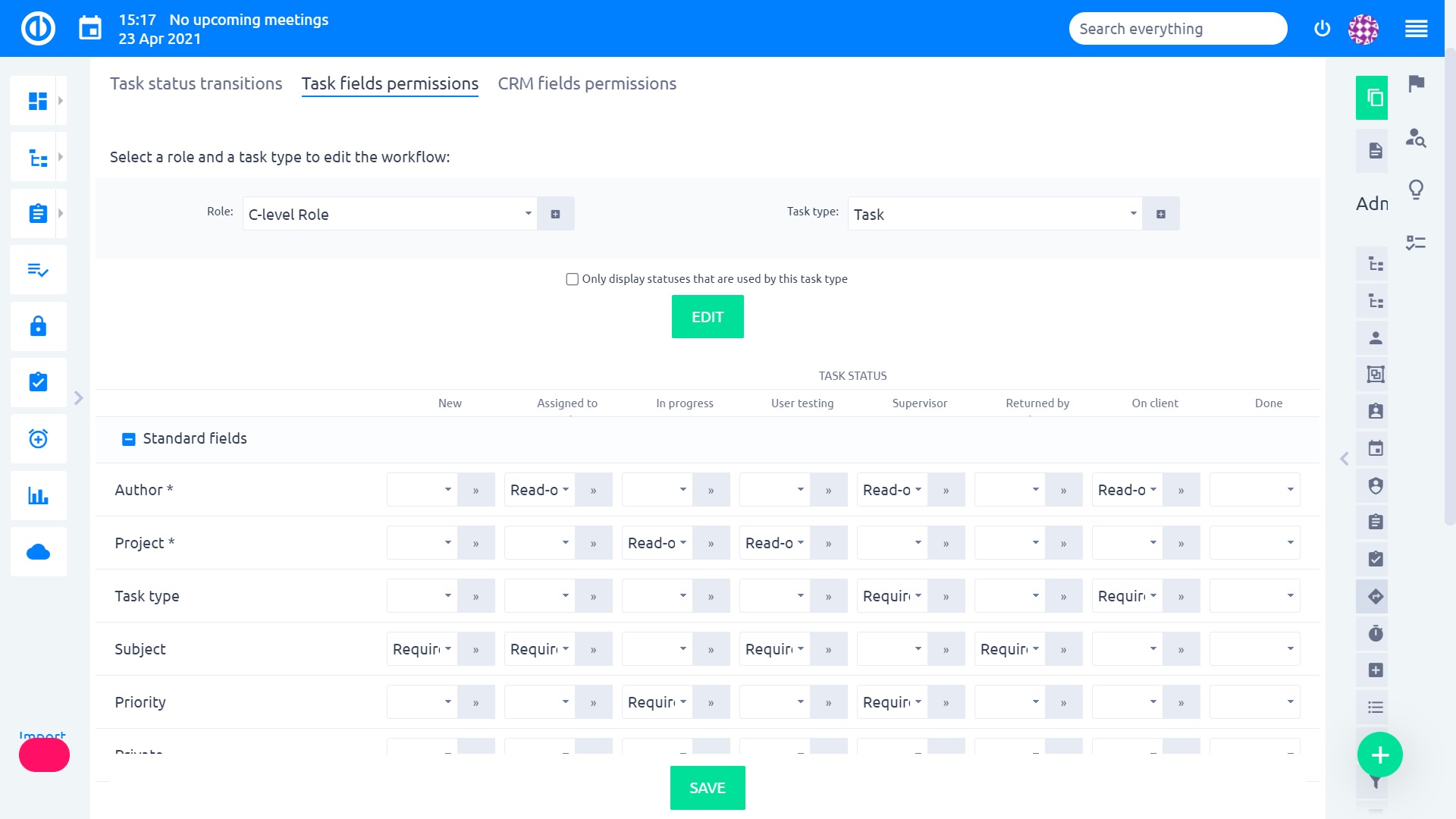
Task: Open the user profile icon in sidebar
Action: pyautogui.click(x=1375, y=338)
